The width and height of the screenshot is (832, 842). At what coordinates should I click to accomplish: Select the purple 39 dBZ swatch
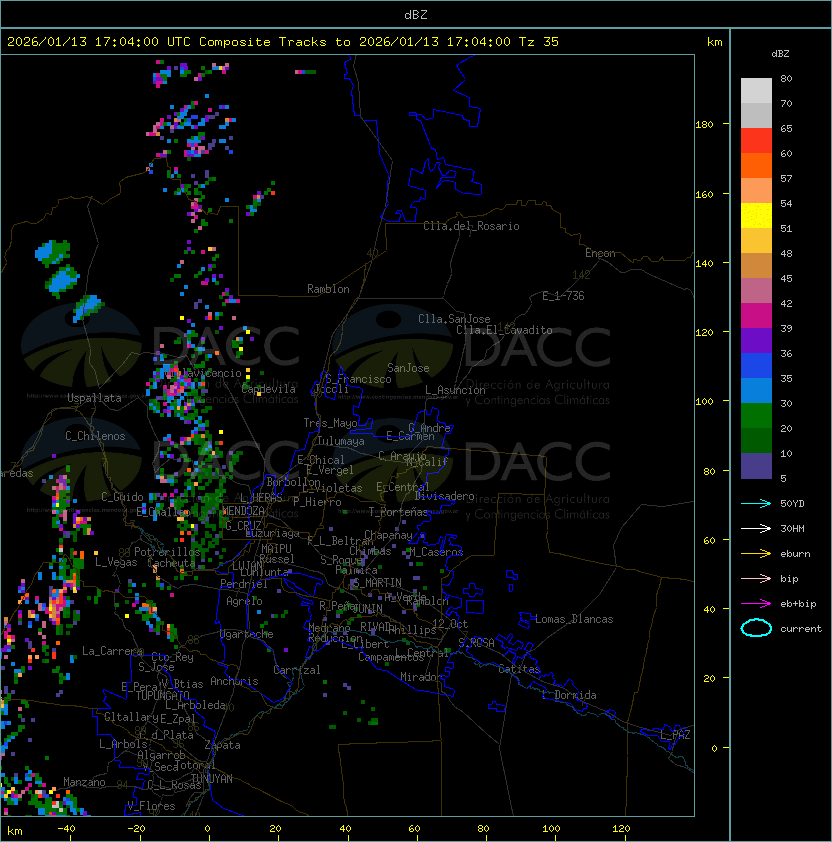tap(756, 340)
